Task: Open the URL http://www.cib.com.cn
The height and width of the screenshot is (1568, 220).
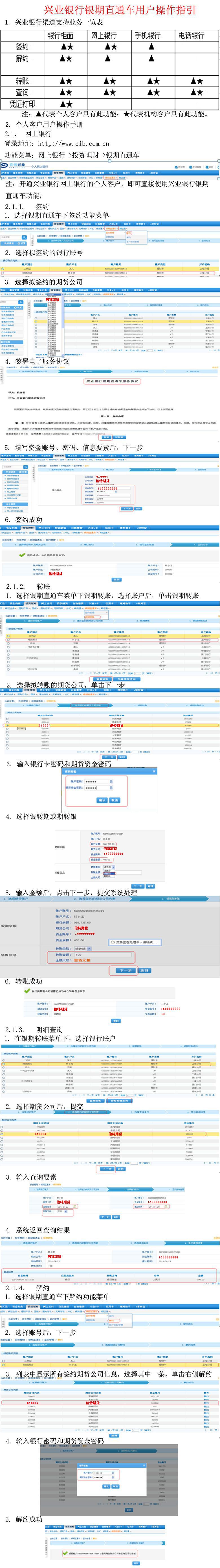Action: pyautogui.click(x=73, y=144)
